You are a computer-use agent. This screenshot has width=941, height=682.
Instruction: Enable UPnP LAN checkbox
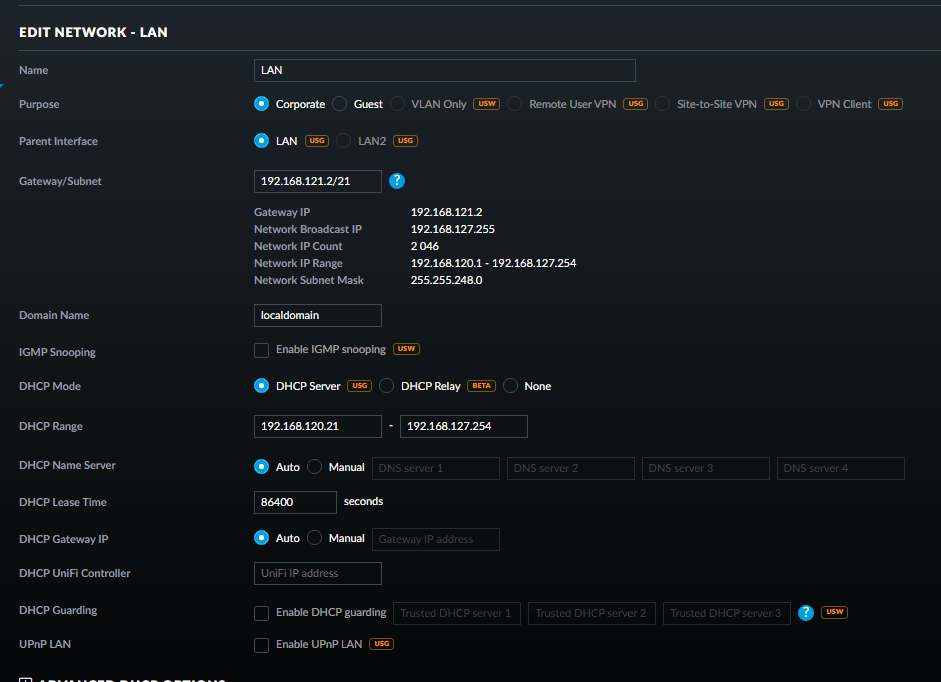click(261, 645)
